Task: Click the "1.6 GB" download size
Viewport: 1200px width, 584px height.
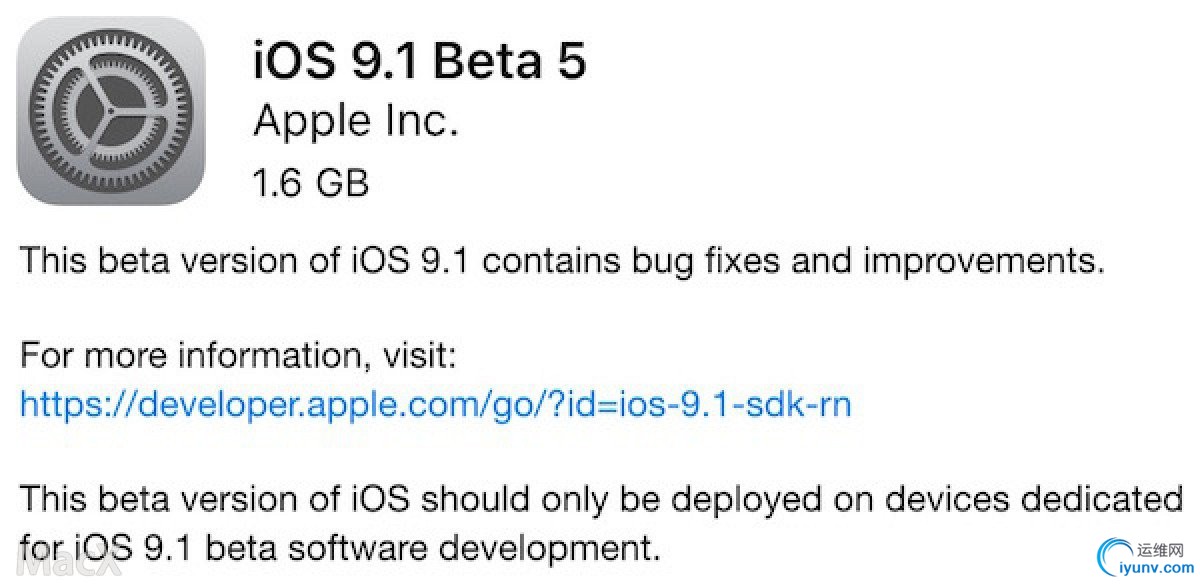Action: click(311, 183)
